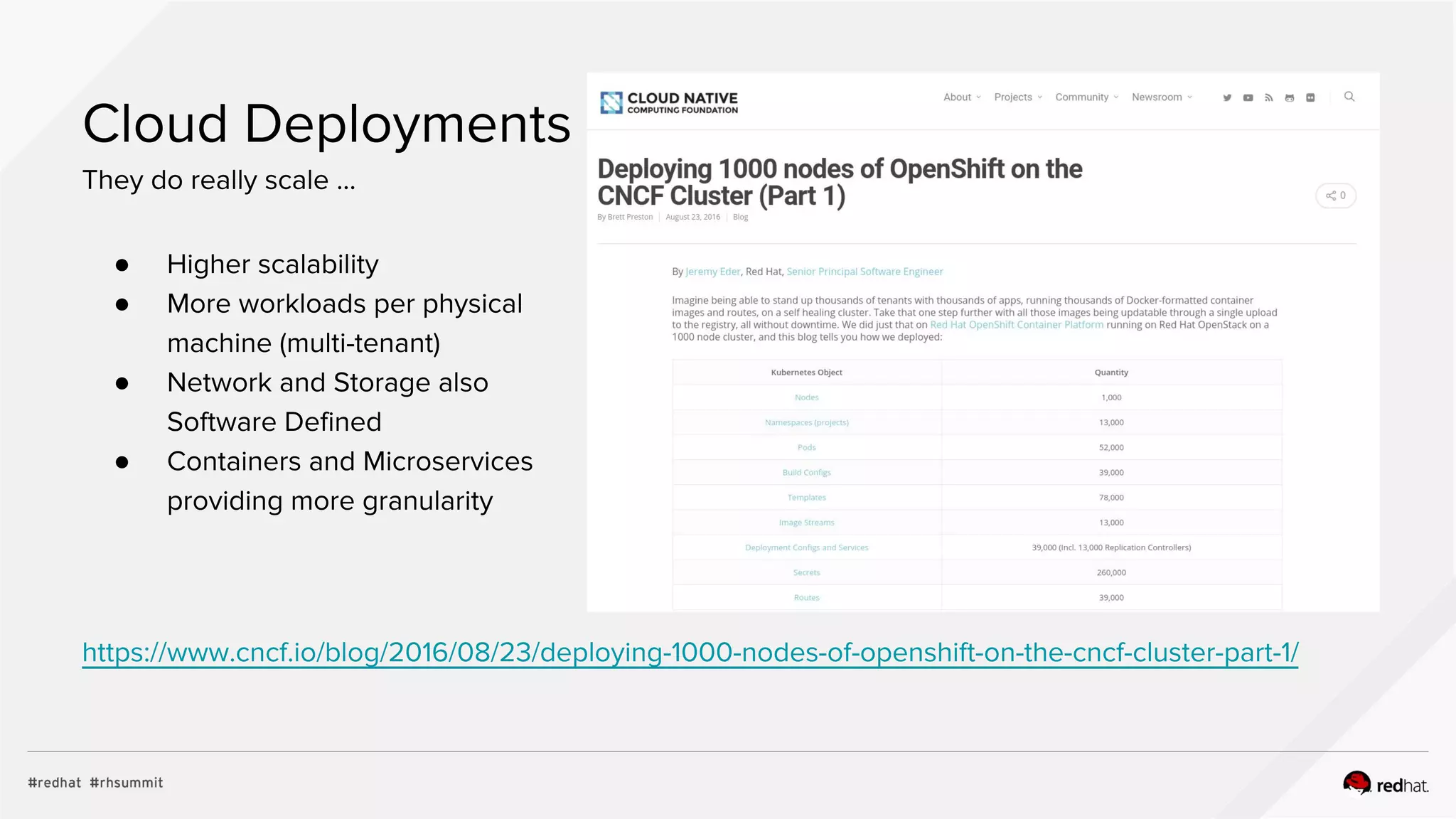Click the Jeremy Eder author link
The height and width of the screenshot is (819, 1456).
pos(713,272)
